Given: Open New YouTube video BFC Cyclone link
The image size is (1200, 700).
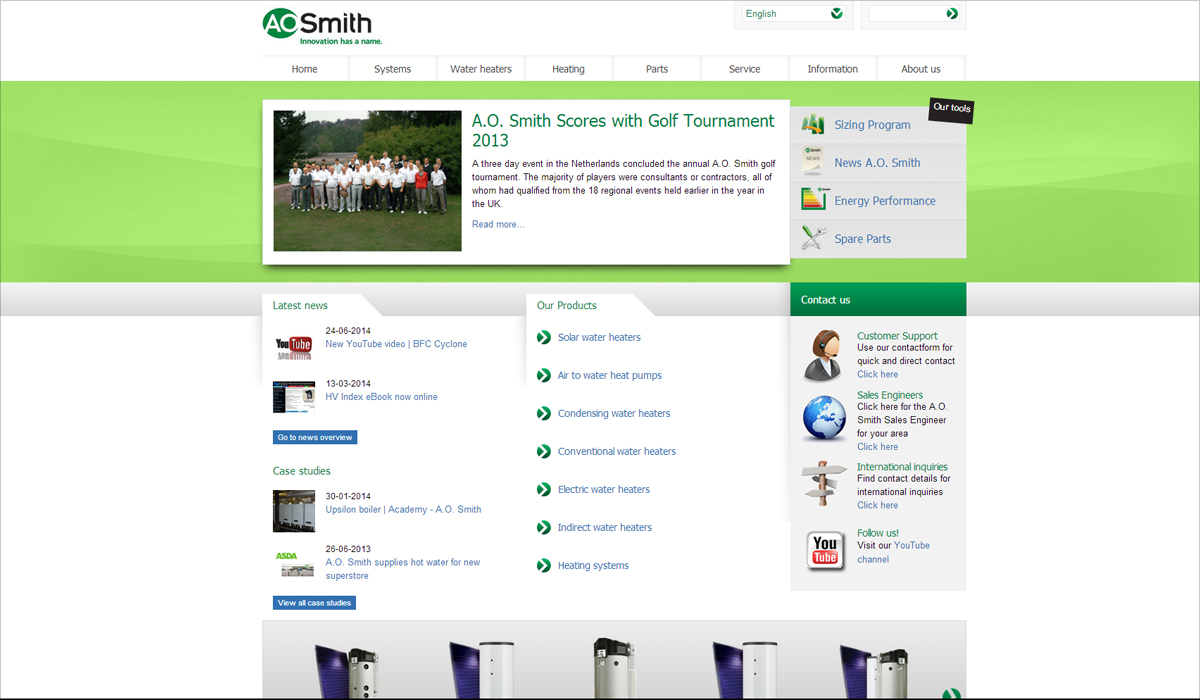Looking at the screenshot, I should [x=396, y=344].
